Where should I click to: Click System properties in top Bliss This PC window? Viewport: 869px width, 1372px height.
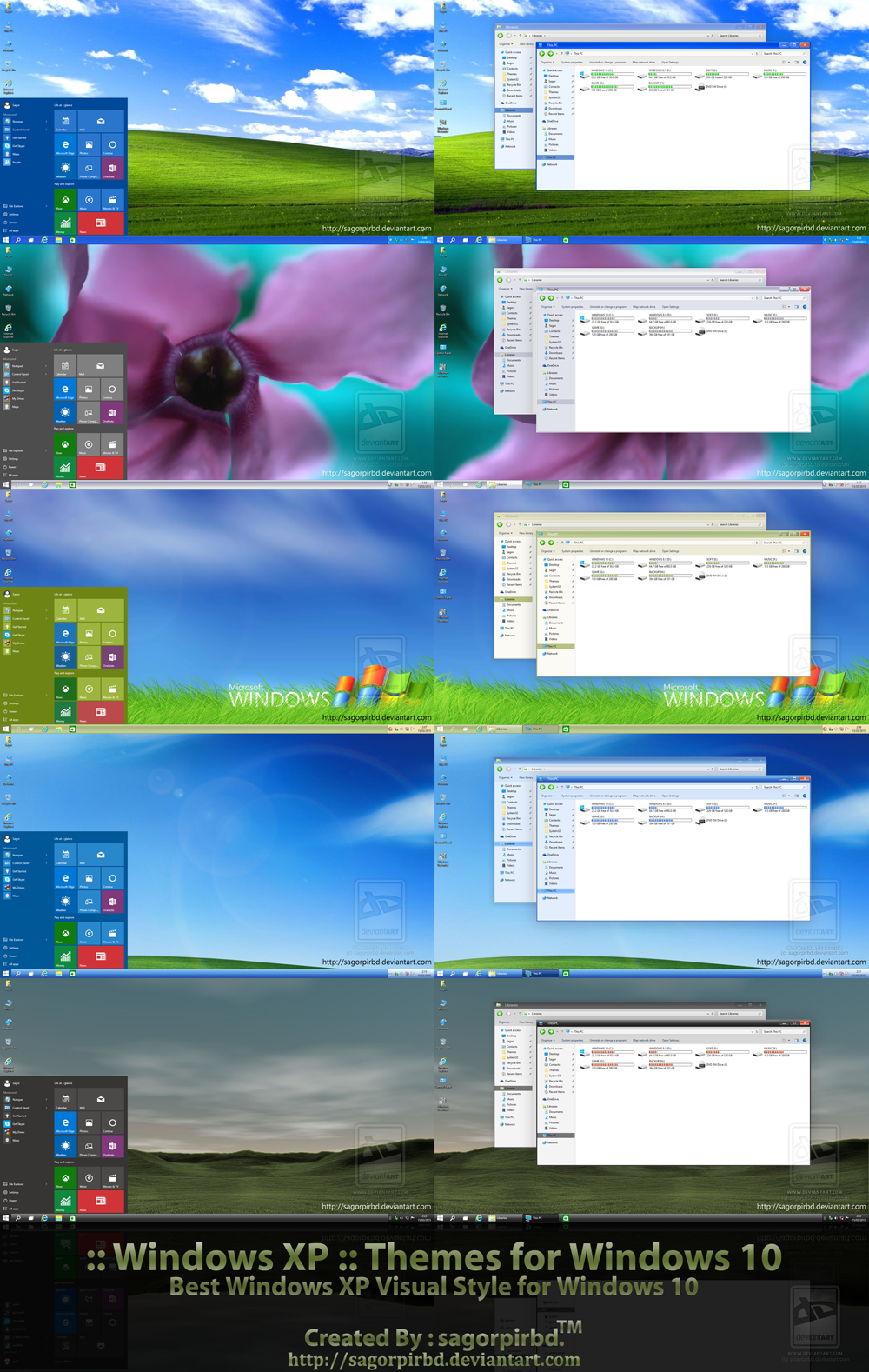(x=572, y=63)
